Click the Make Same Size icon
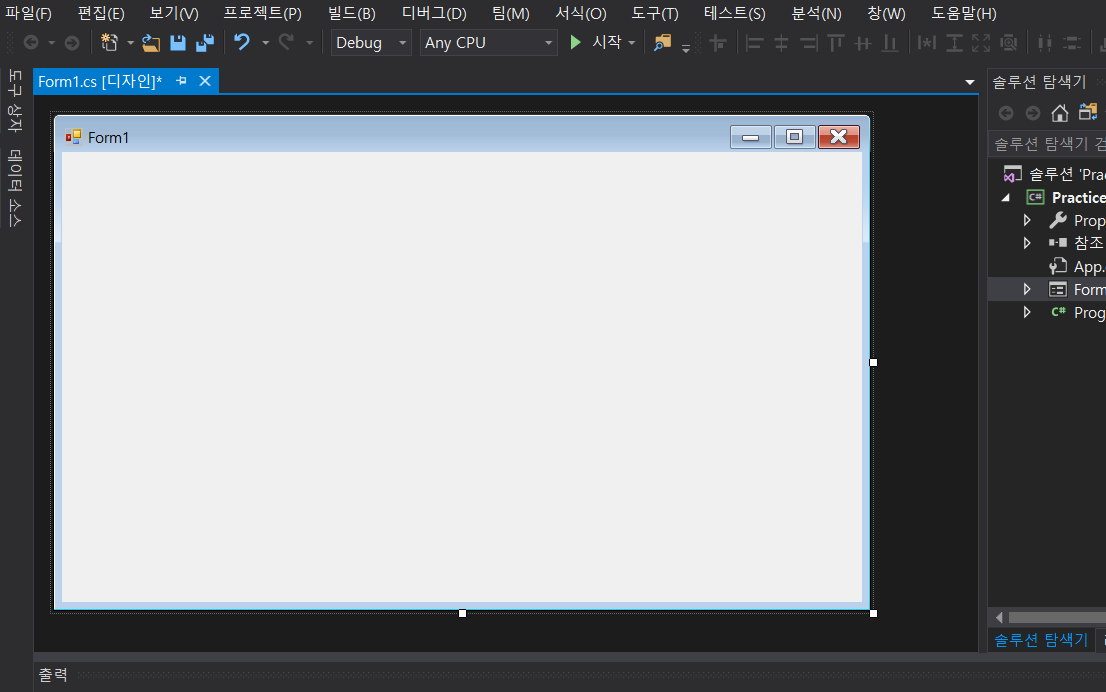 point(981,43)
